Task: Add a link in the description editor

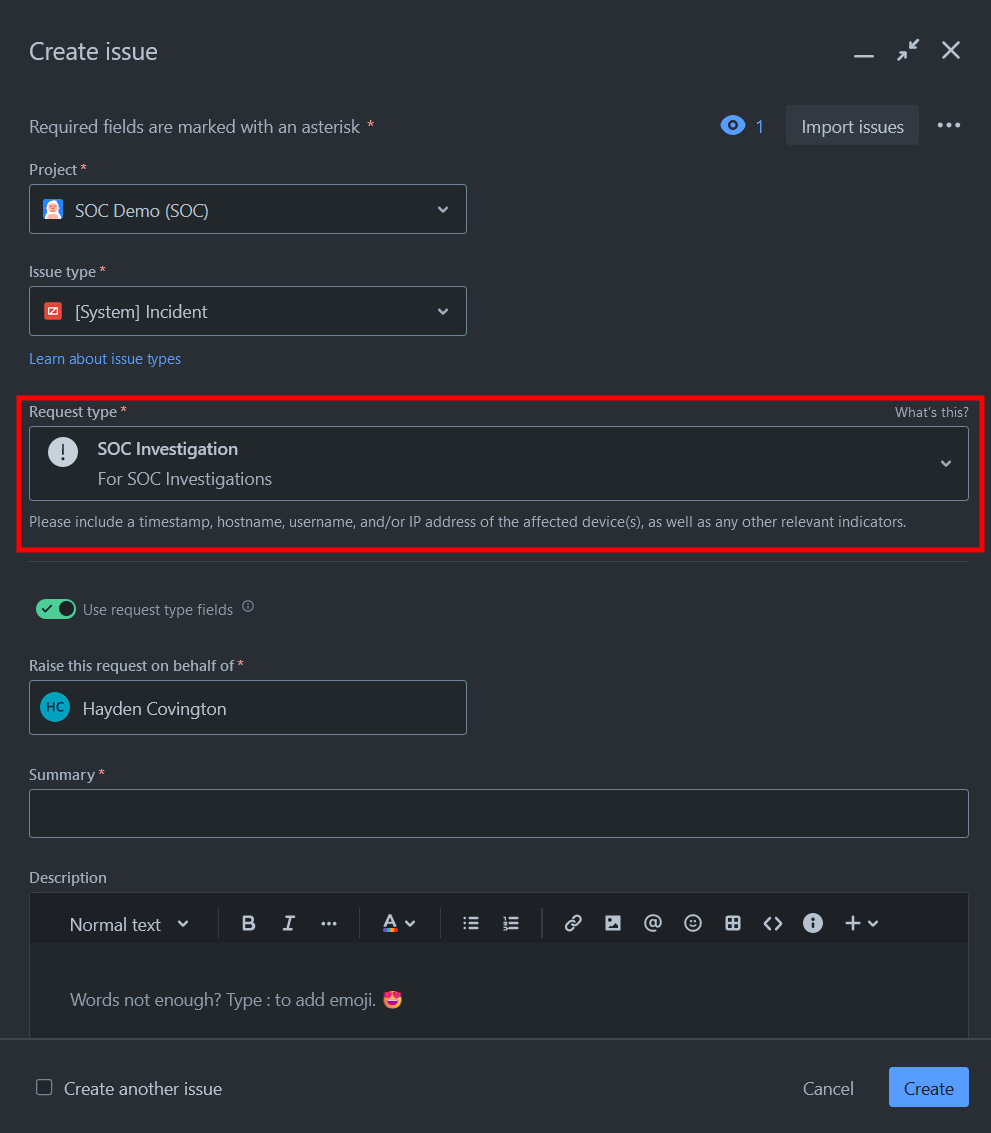Action: point(573,924)
